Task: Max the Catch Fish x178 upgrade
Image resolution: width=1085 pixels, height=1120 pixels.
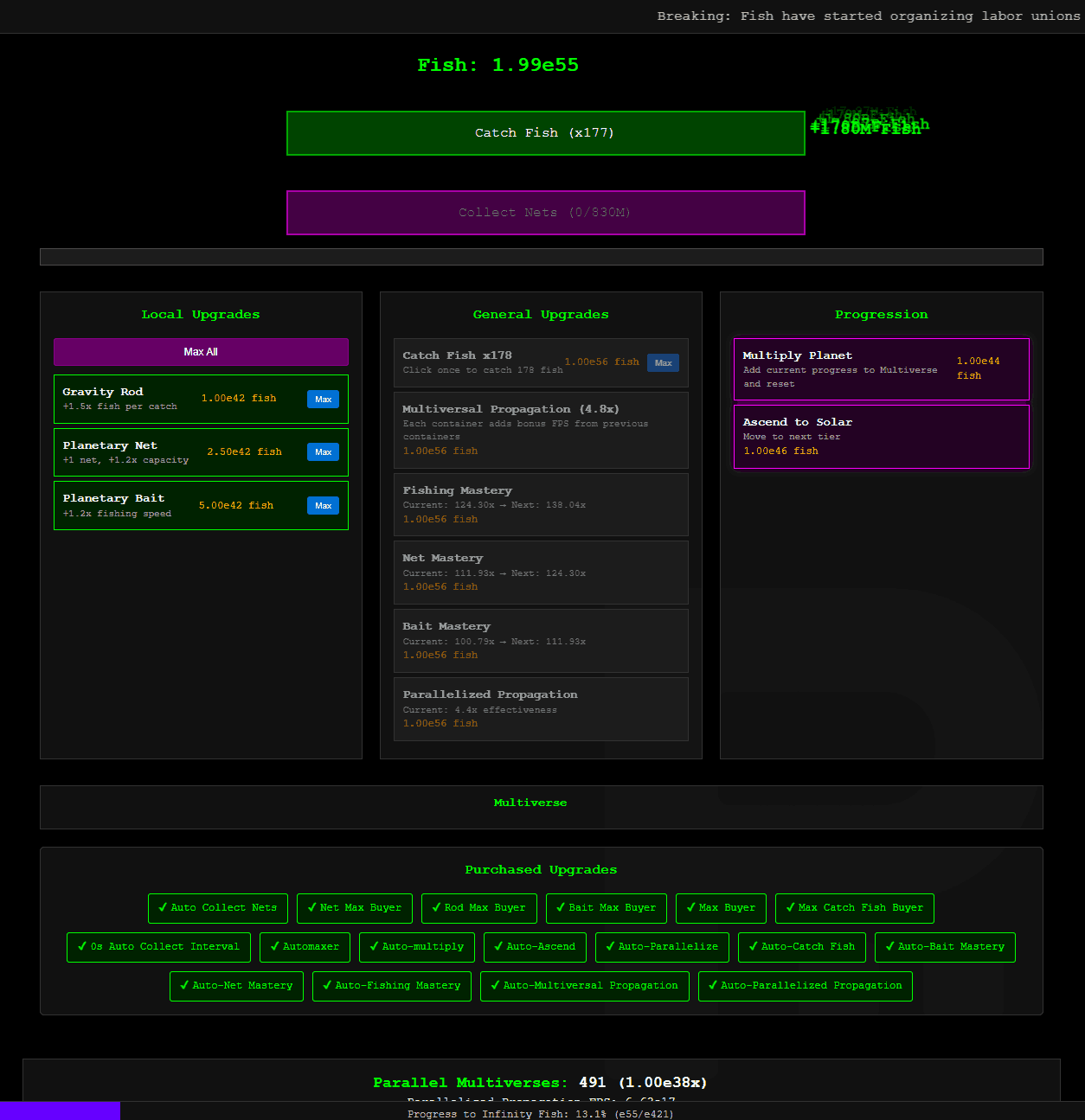Action: pos(663,363)
